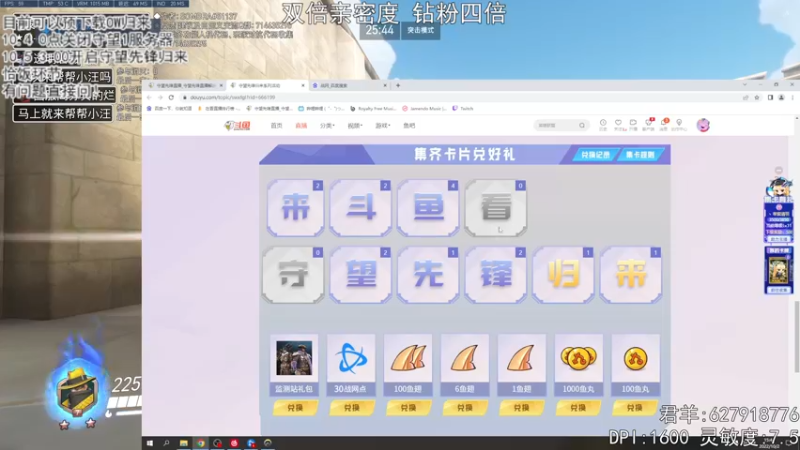This screenshot has width=800, height=450.
Task: Click the 1000鱼丸 coins prize icon
Action: click(x=578, y=358)
